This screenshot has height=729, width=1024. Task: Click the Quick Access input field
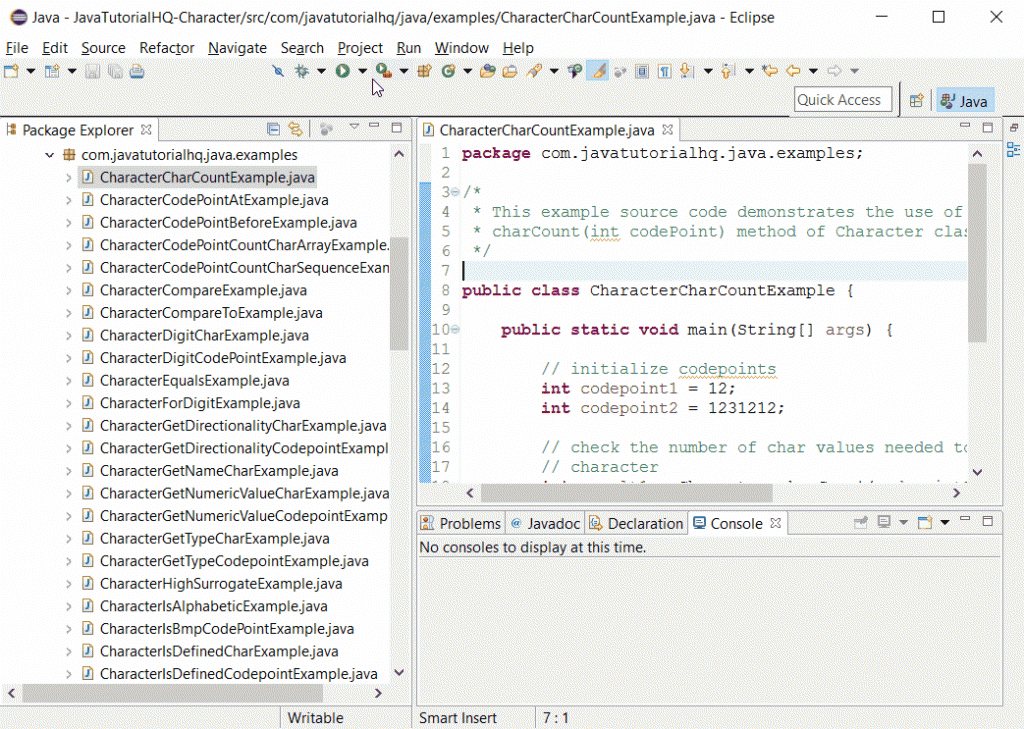(842, 99)
